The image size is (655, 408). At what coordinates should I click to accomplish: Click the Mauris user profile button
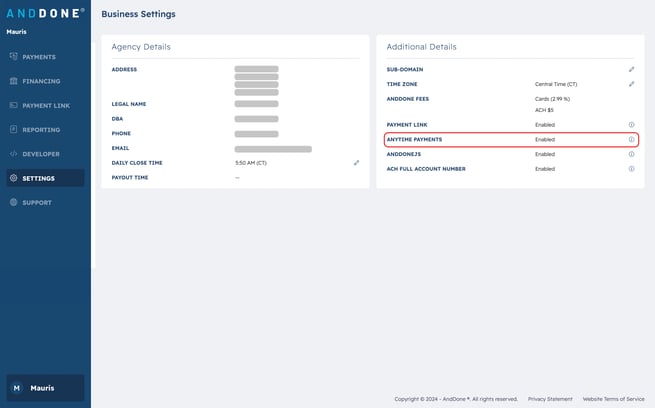[x=45, y=388]
